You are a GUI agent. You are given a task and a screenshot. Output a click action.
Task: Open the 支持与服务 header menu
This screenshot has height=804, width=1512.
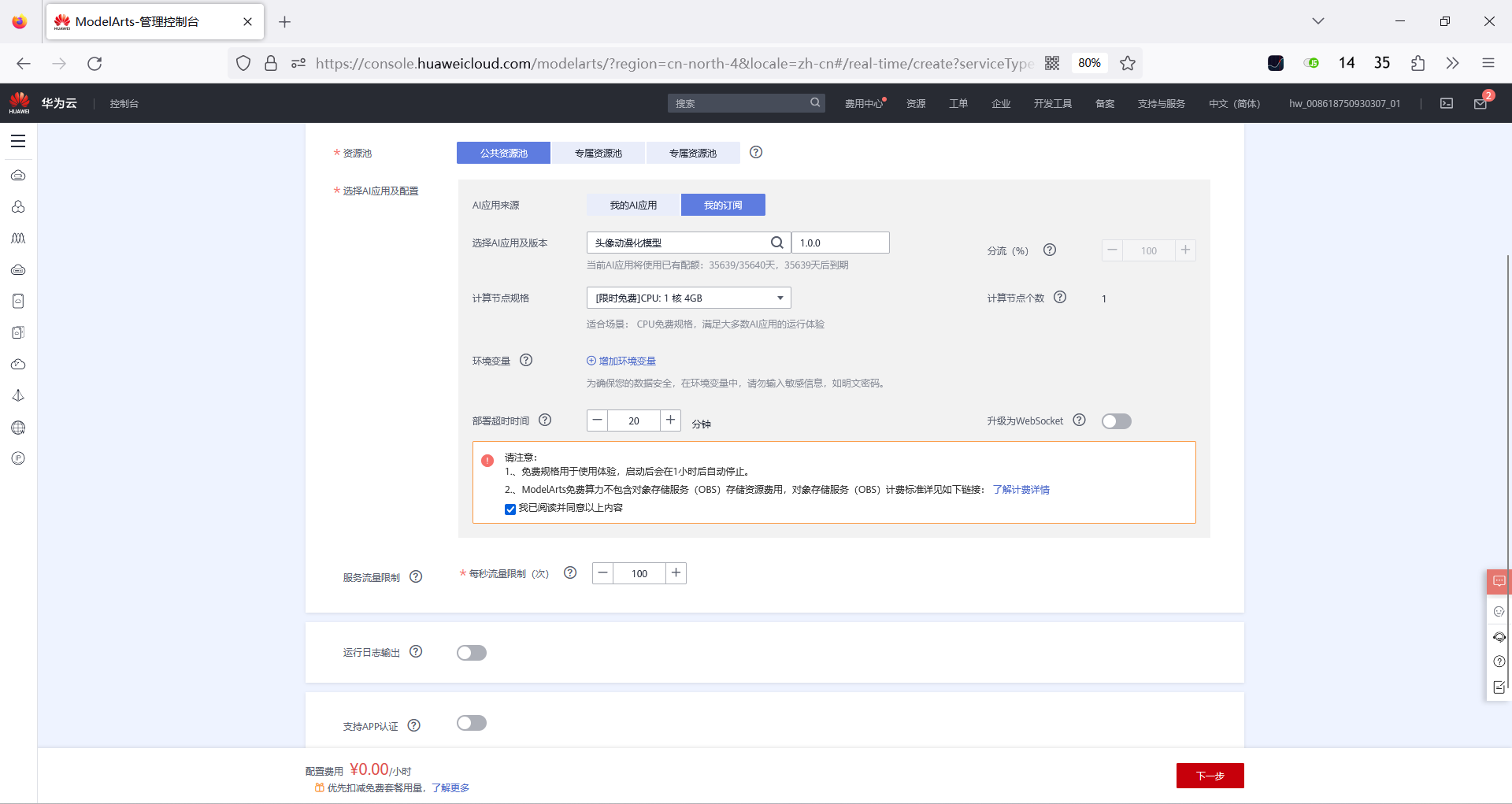click(1161, 104)
